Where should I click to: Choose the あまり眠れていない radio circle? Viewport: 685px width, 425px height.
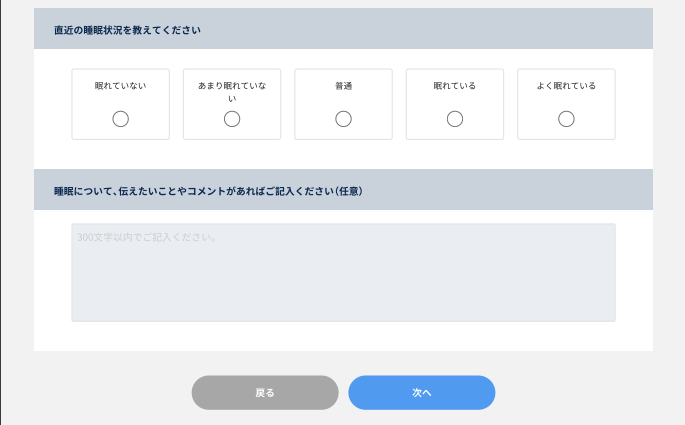pos(232,119)
